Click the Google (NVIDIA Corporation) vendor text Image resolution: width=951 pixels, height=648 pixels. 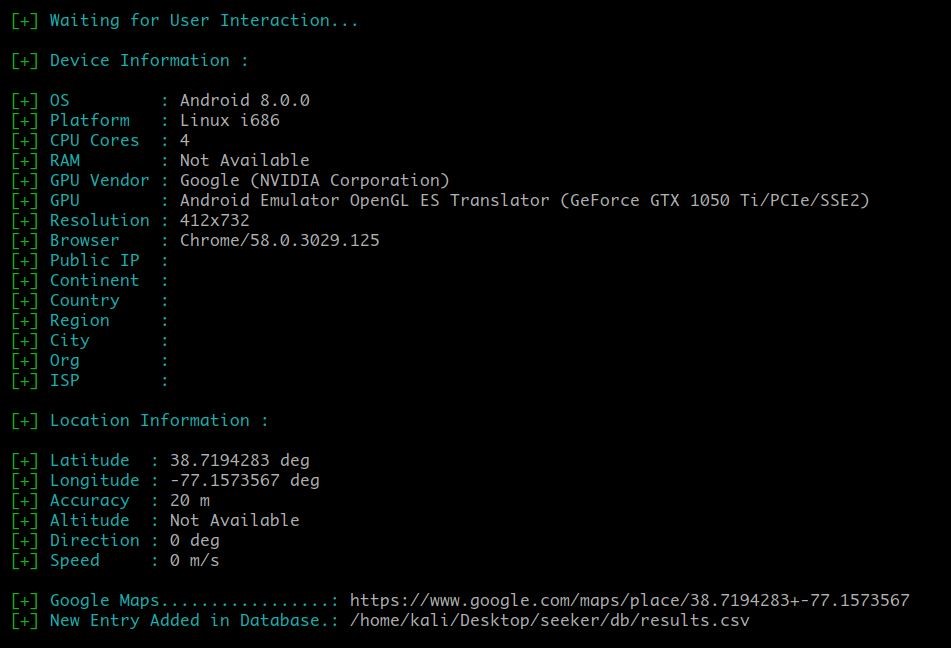[314, 180]
